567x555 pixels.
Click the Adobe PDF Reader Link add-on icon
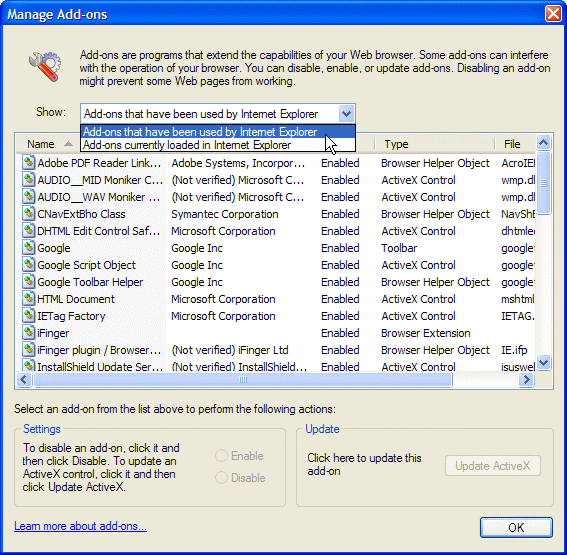[28, 162]
